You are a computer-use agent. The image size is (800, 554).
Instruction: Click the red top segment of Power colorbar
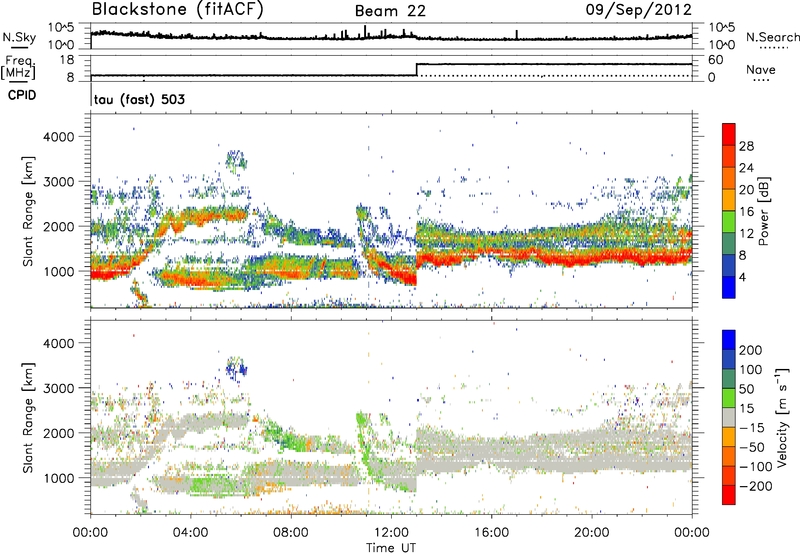[x=729, y=134]
